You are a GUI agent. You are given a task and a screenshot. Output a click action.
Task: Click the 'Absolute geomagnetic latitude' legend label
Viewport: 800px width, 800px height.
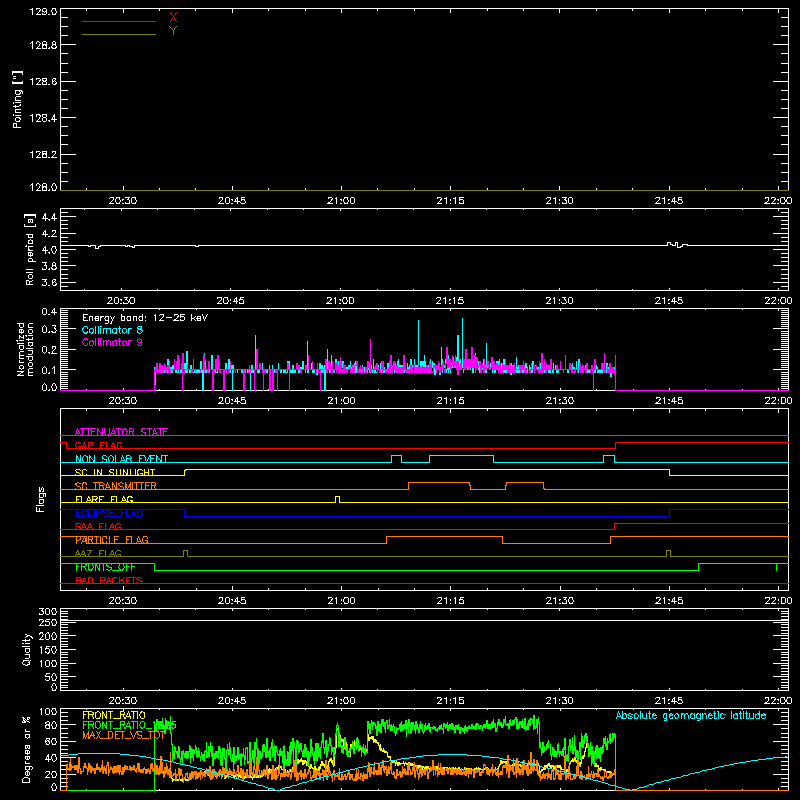(x=691, y=715)
